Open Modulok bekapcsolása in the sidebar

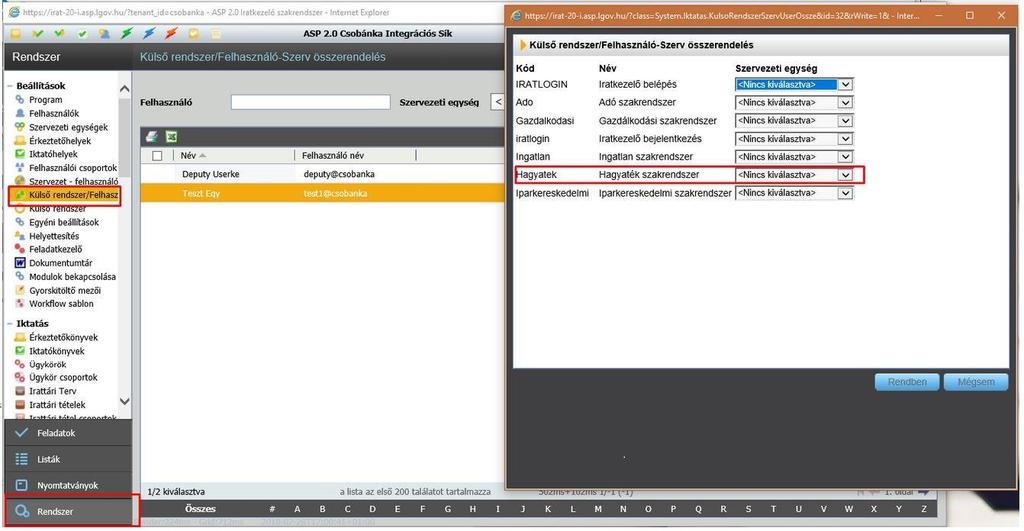click(72, 277)
